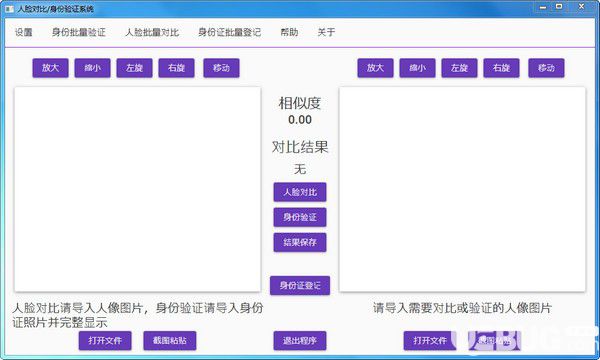Click the left panel's 打开文件 button

(105, 340)
